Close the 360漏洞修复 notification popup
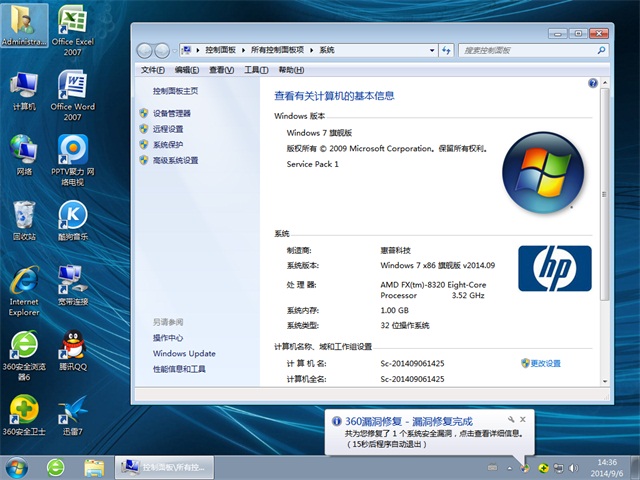 coord(523,420)
